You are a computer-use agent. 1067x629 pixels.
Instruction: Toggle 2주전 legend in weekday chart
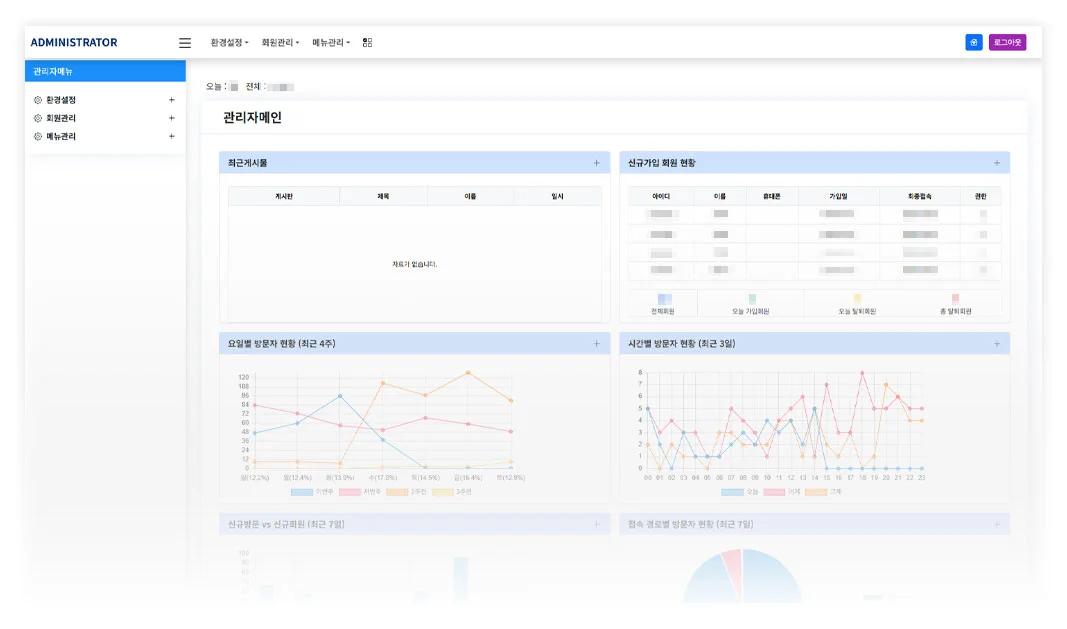(x=406, y=491)
